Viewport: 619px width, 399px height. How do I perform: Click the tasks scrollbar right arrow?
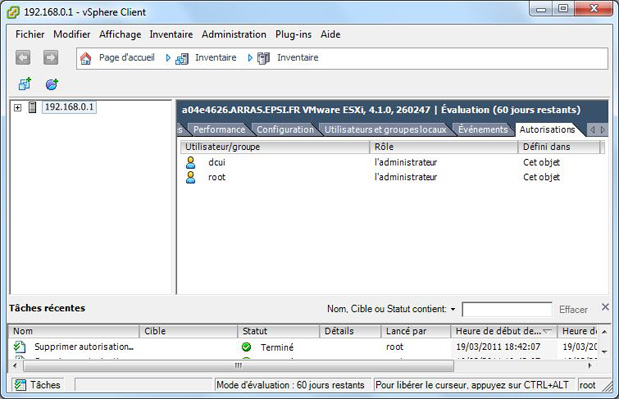coord(590,365)
